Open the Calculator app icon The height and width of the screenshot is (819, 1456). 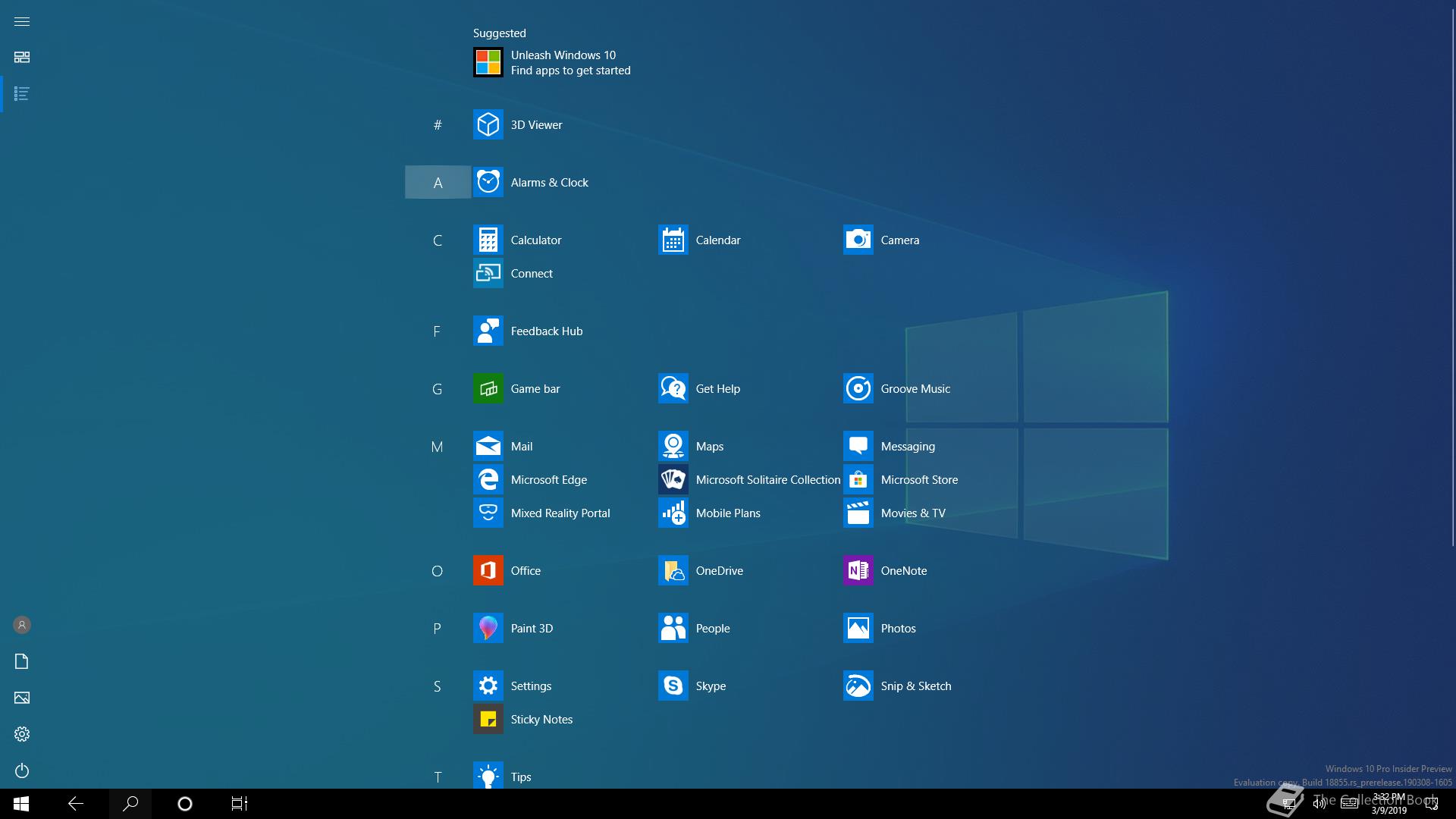coord(488,240)
